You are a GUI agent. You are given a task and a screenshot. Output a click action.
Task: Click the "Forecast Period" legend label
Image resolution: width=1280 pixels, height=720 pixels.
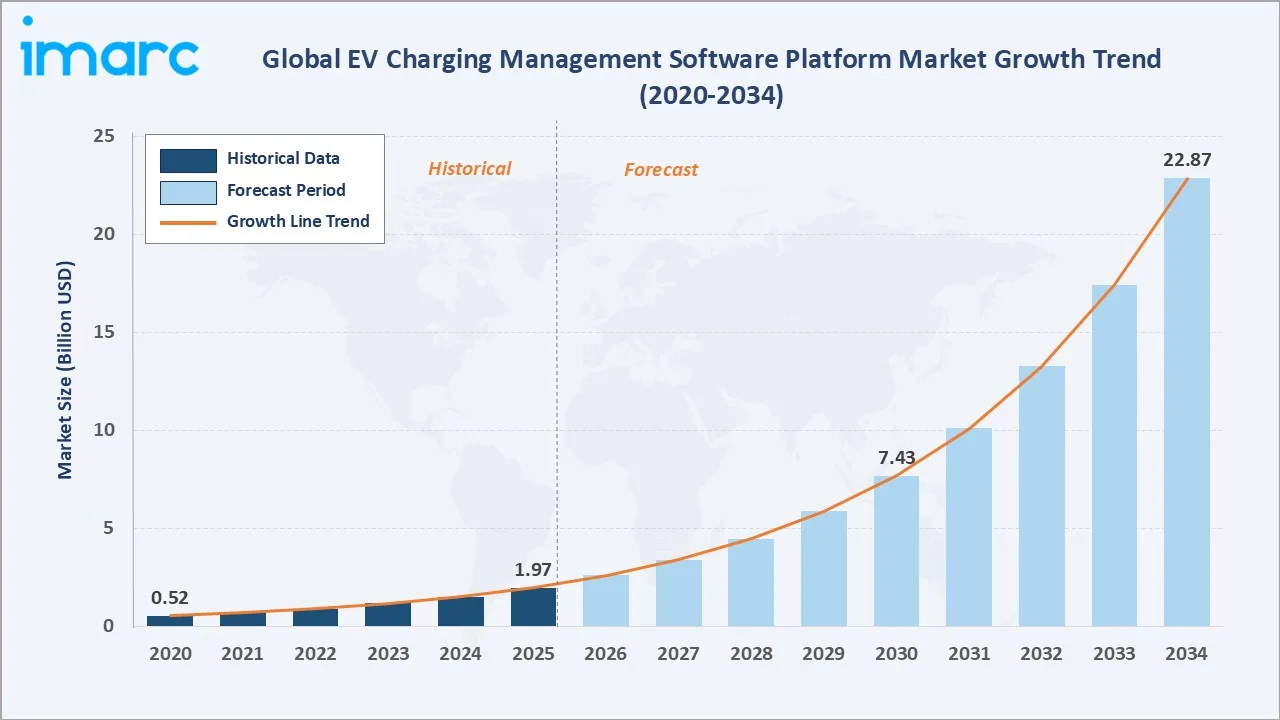pyautogui.click(x=286, y=190)
